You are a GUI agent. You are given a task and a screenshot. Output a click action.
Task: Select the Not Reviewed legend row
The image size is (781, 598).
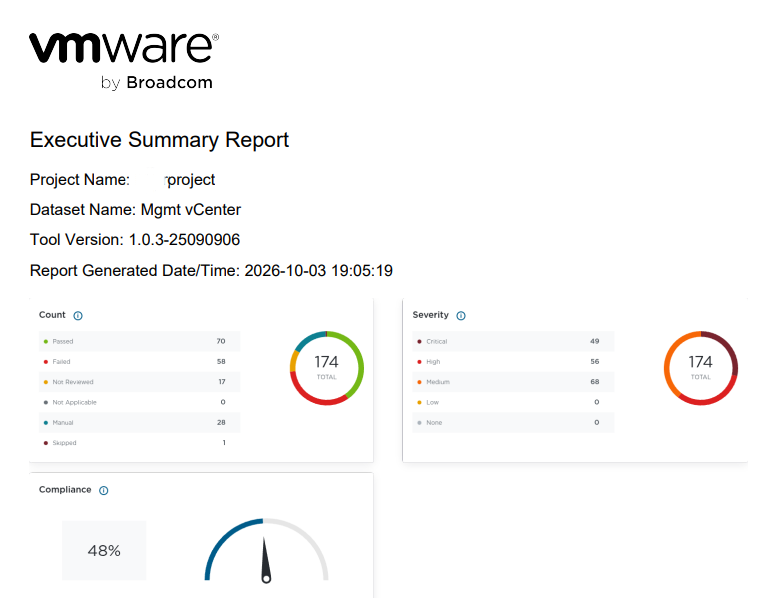click(x=134, y=382)
